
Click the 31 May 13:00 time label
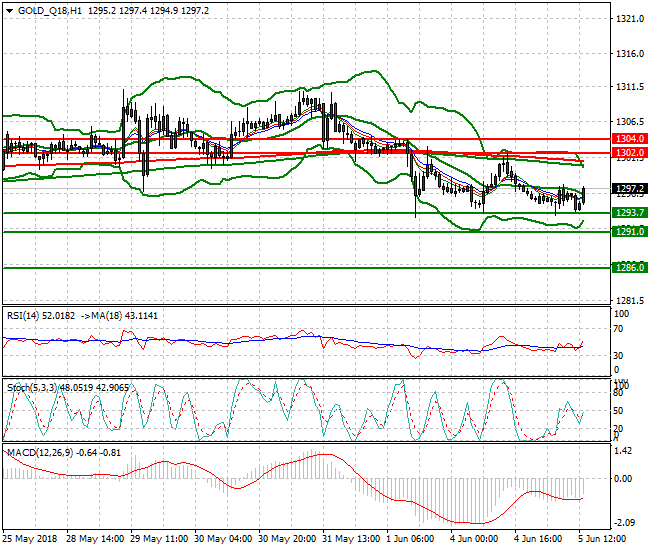point(351,539)
